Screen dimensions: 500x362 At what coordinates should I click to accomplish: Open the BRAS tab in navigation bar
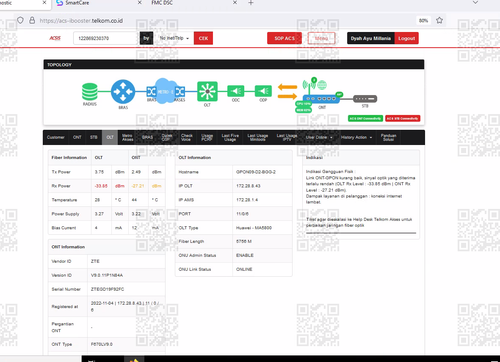pos(147,137)
